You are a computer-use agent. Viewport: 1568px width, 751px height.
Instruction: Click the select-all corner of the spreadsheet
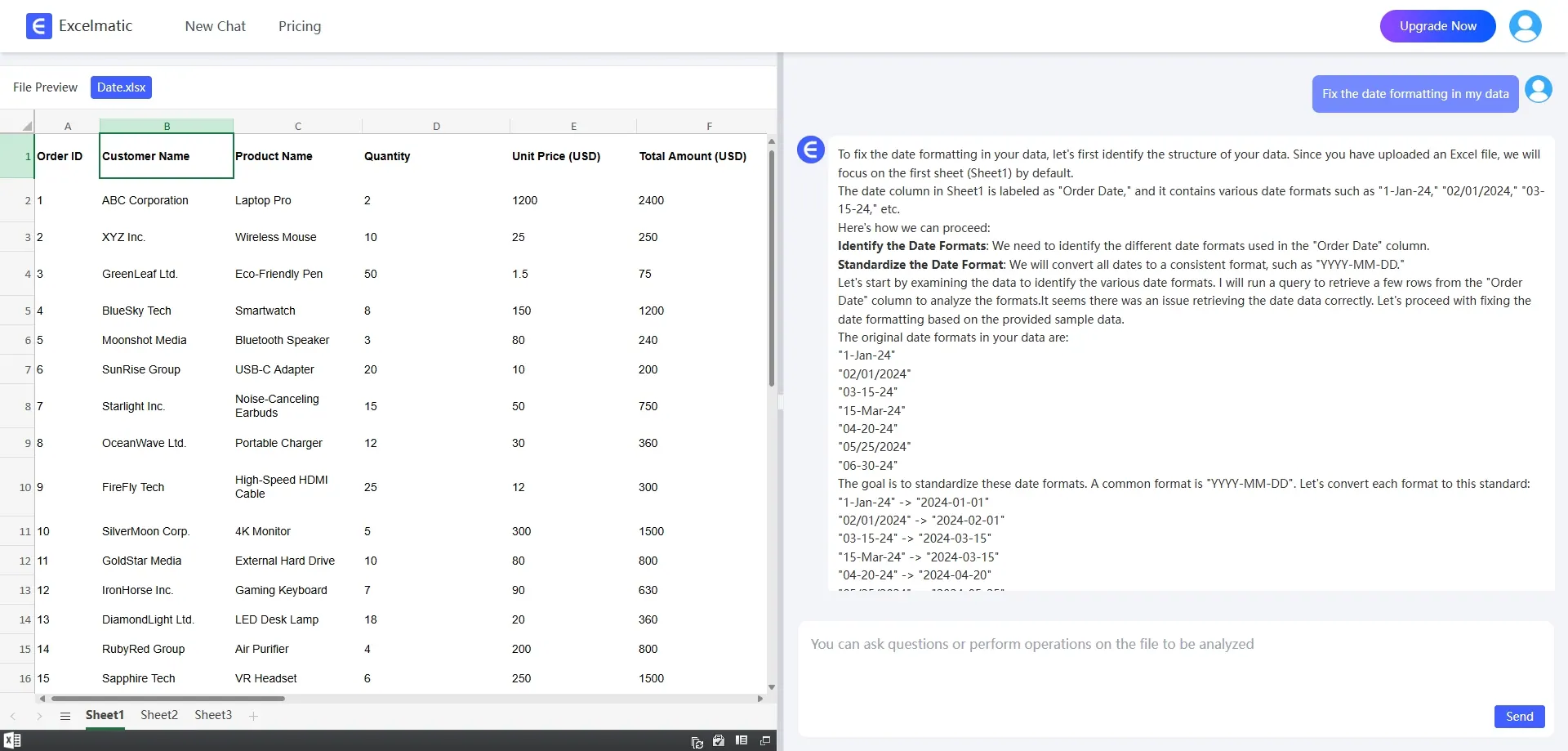26,126
